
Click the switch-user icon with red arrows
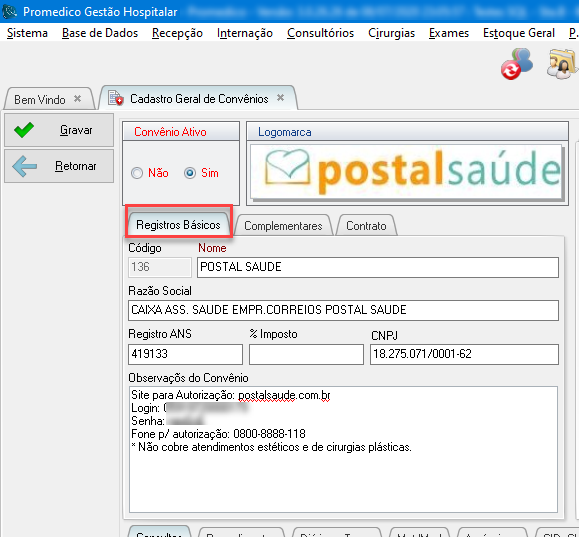point(517,64)
